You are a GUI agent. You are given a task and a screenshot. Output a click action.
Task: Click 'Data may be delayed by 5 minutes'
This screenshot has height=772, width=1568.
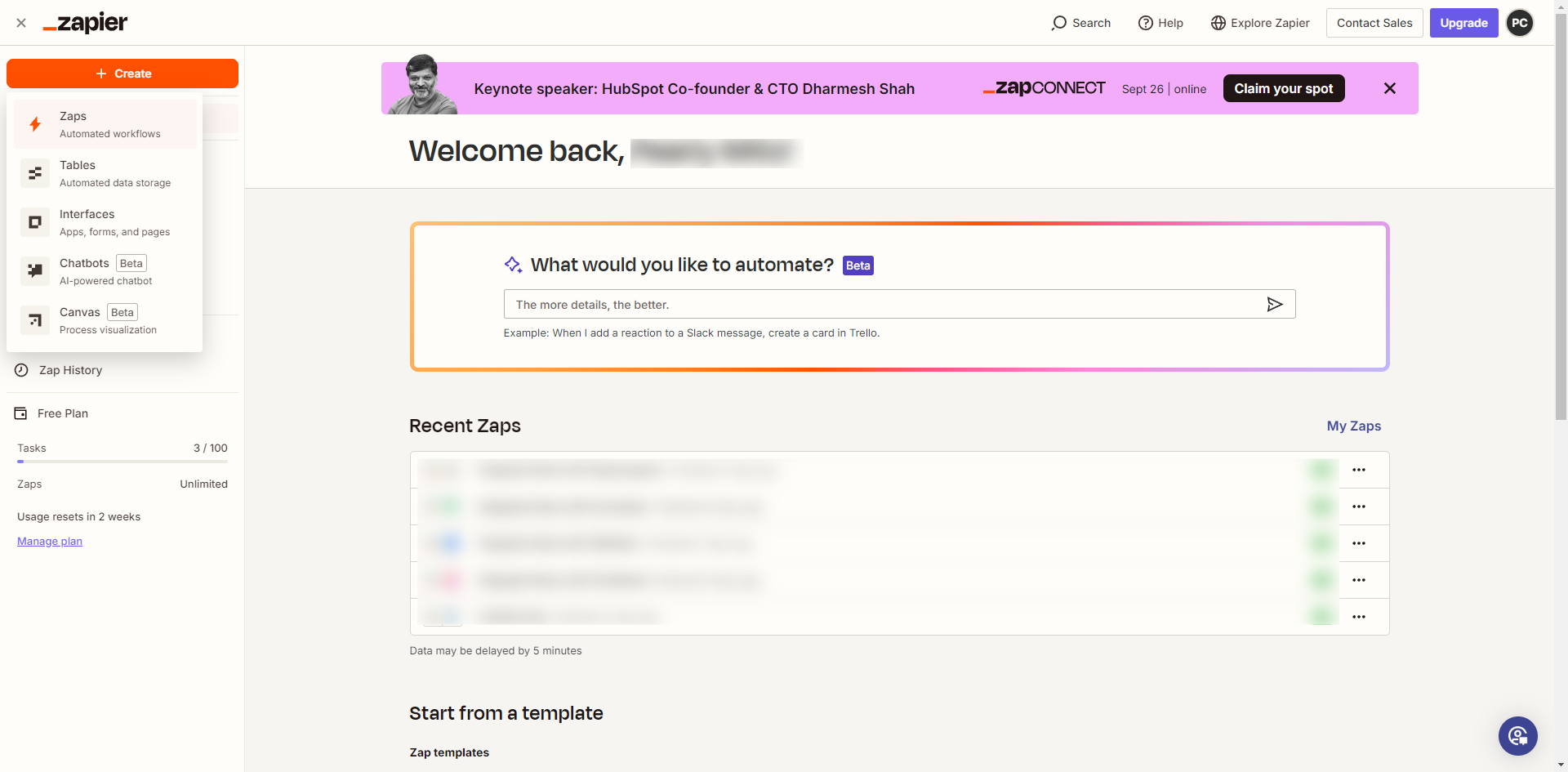[496, 651]
